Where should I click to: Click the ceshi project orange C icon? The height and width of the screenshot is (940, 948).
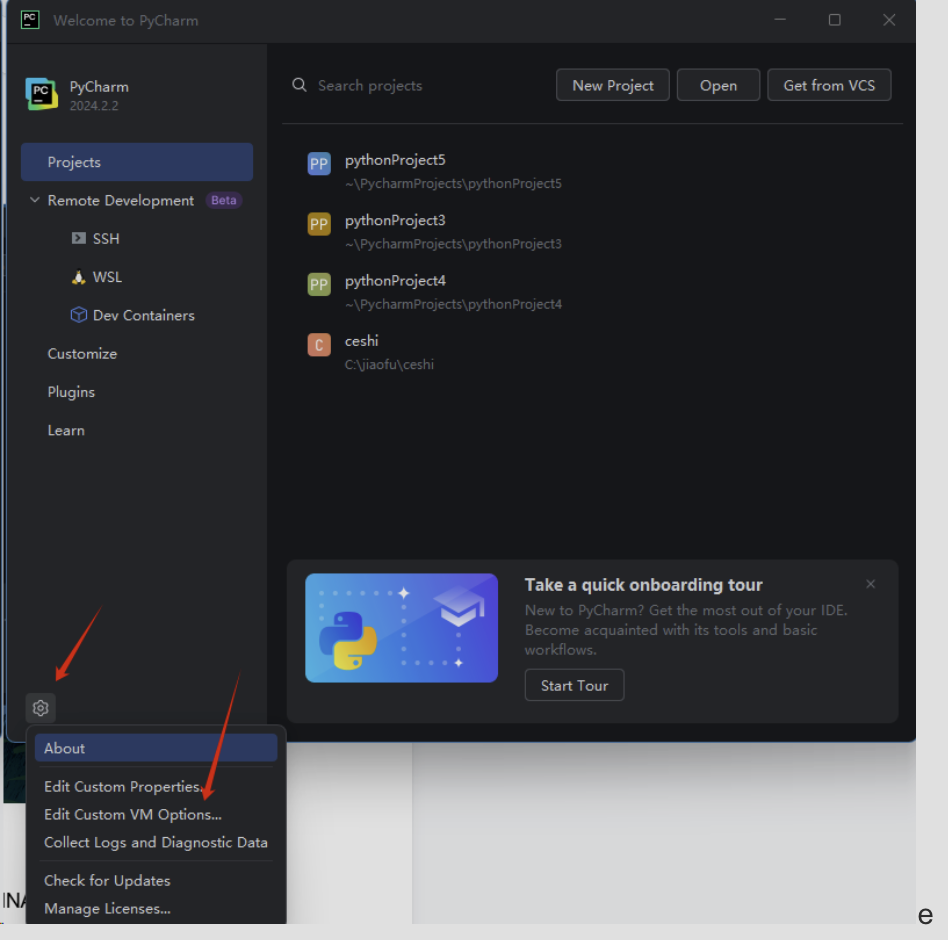(x=319, y=345)
